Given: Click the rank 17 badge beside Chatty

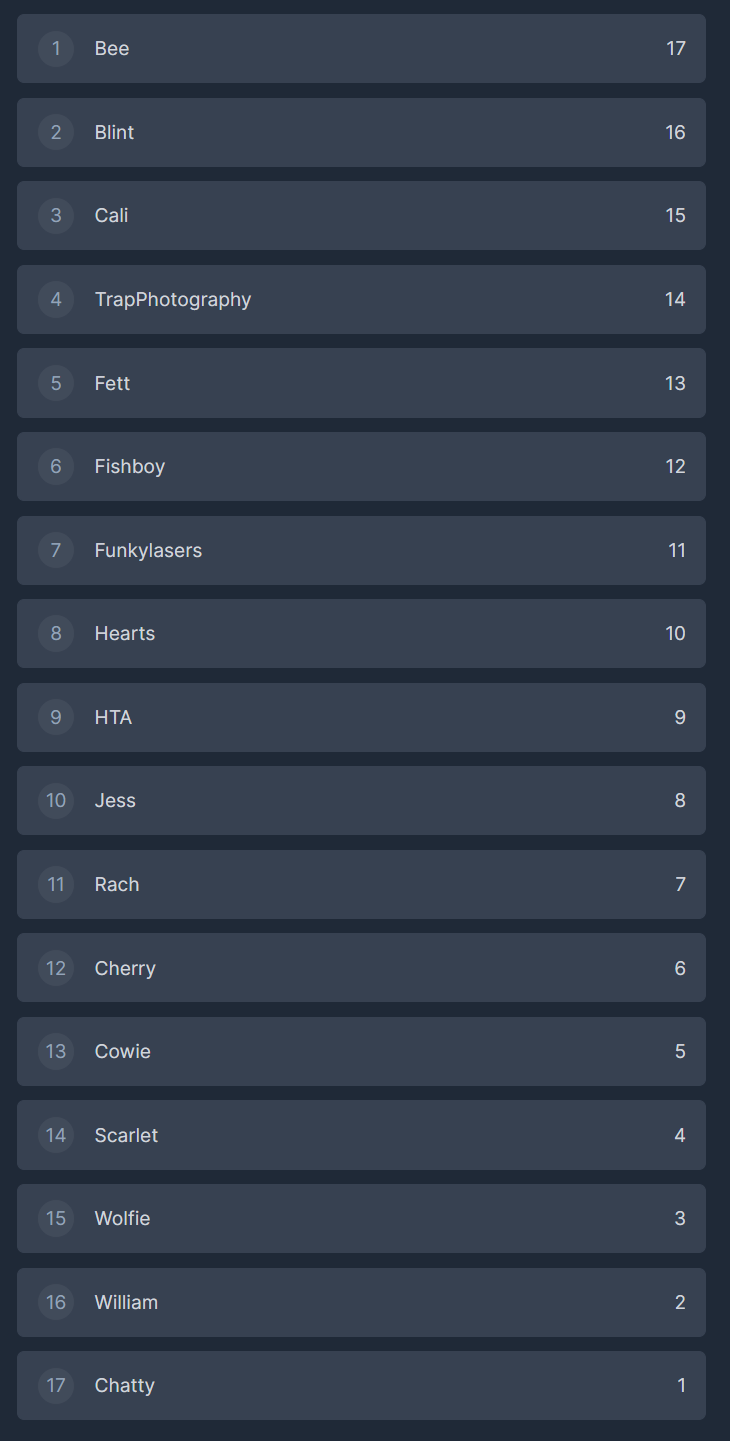Looking at the screenshot, I should pos(56,1385).
